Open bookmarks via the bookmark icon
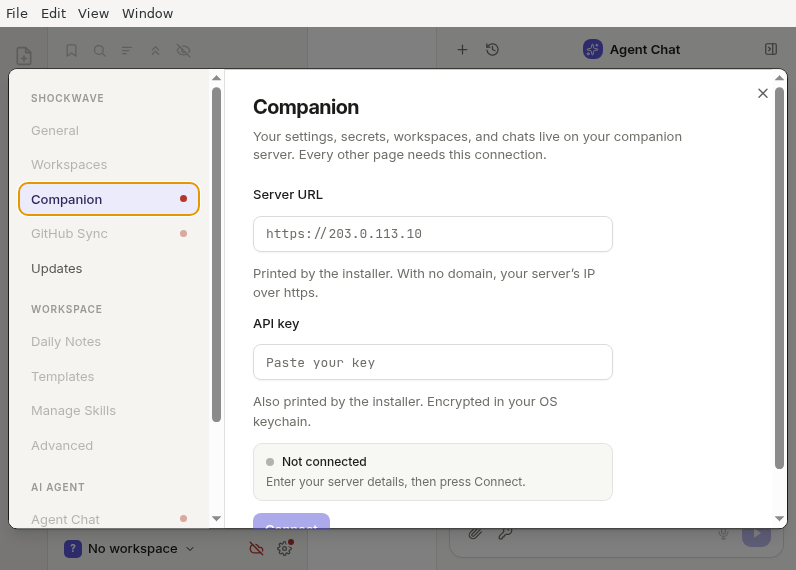 (x=72, y=50)
